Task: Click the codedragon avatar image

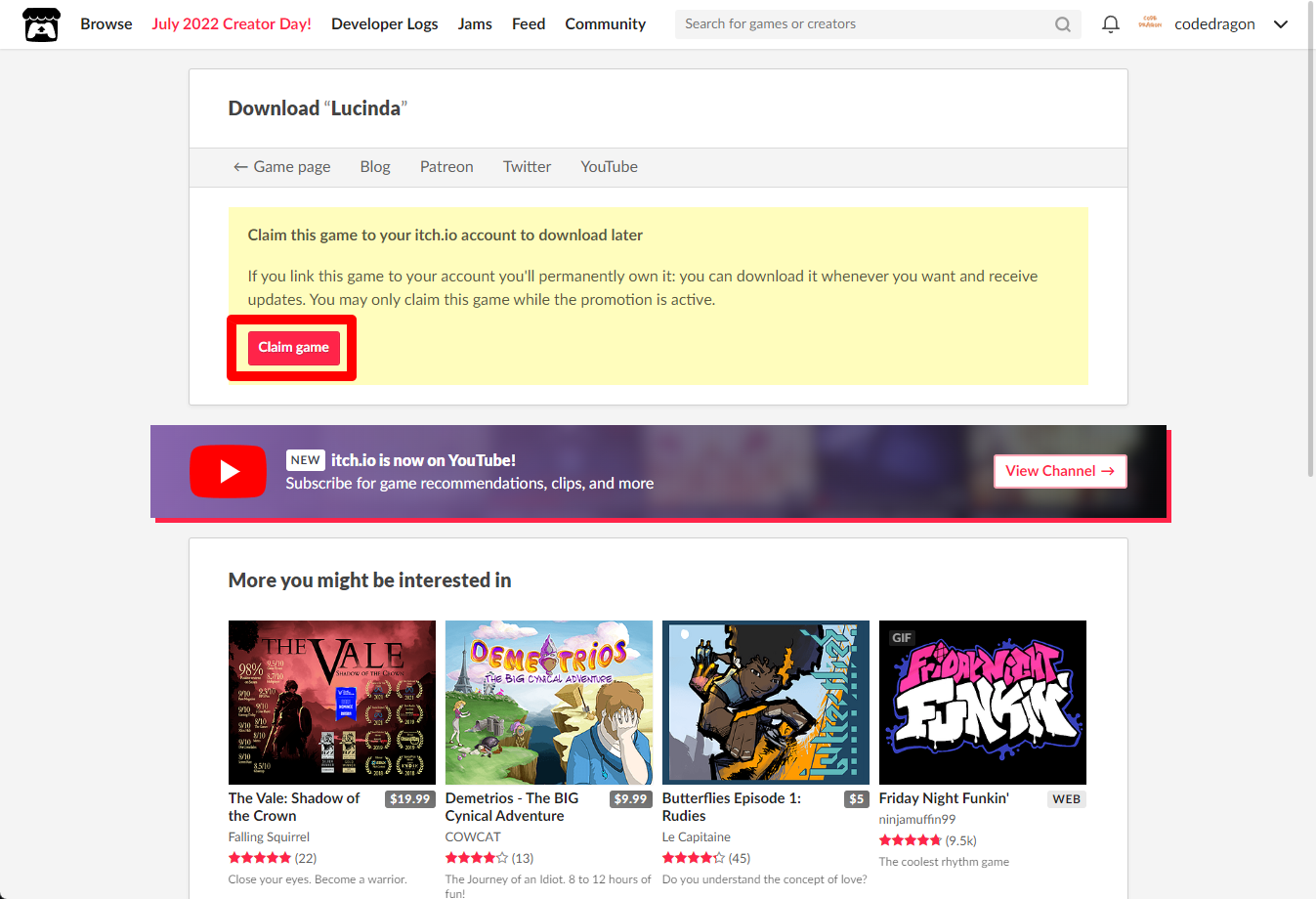Action: [1150, 23]
